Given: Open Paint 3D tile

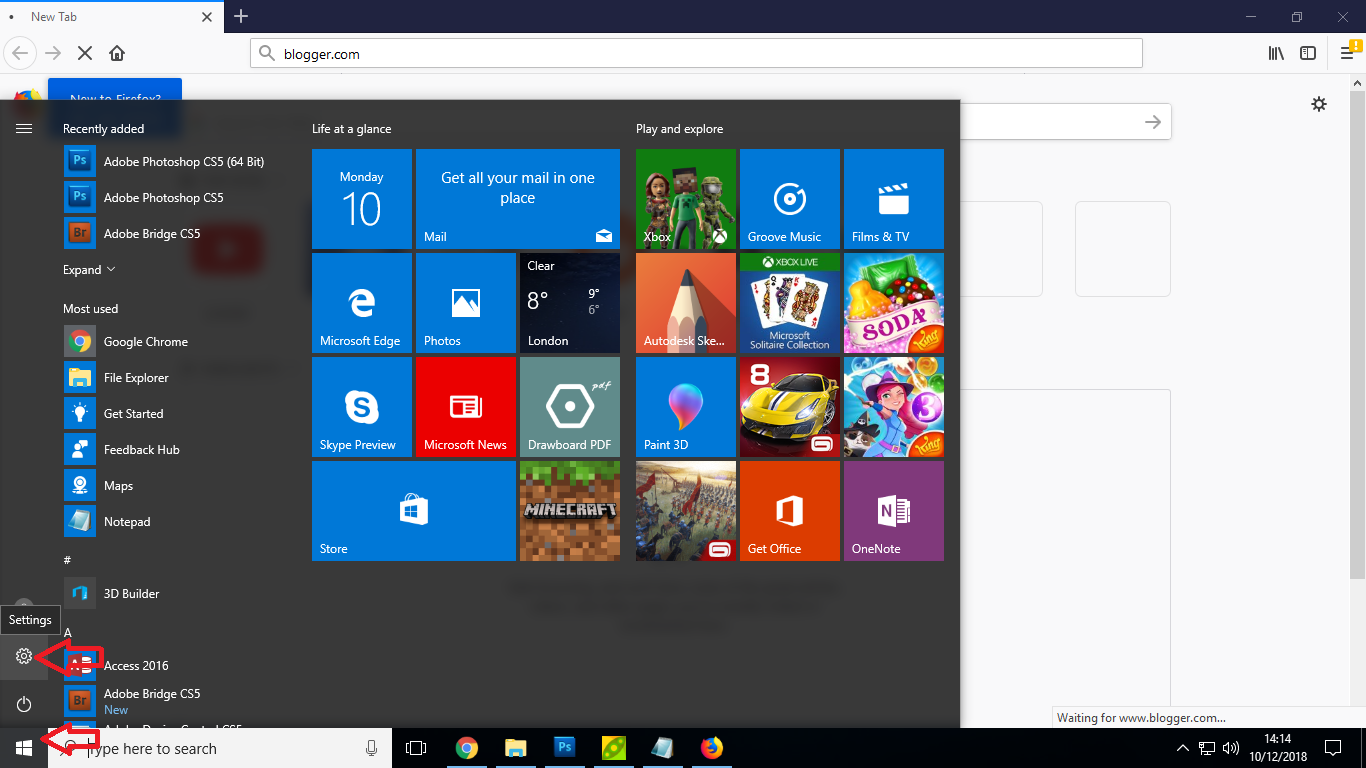Looking at the screenshot, I should point(686,407).
